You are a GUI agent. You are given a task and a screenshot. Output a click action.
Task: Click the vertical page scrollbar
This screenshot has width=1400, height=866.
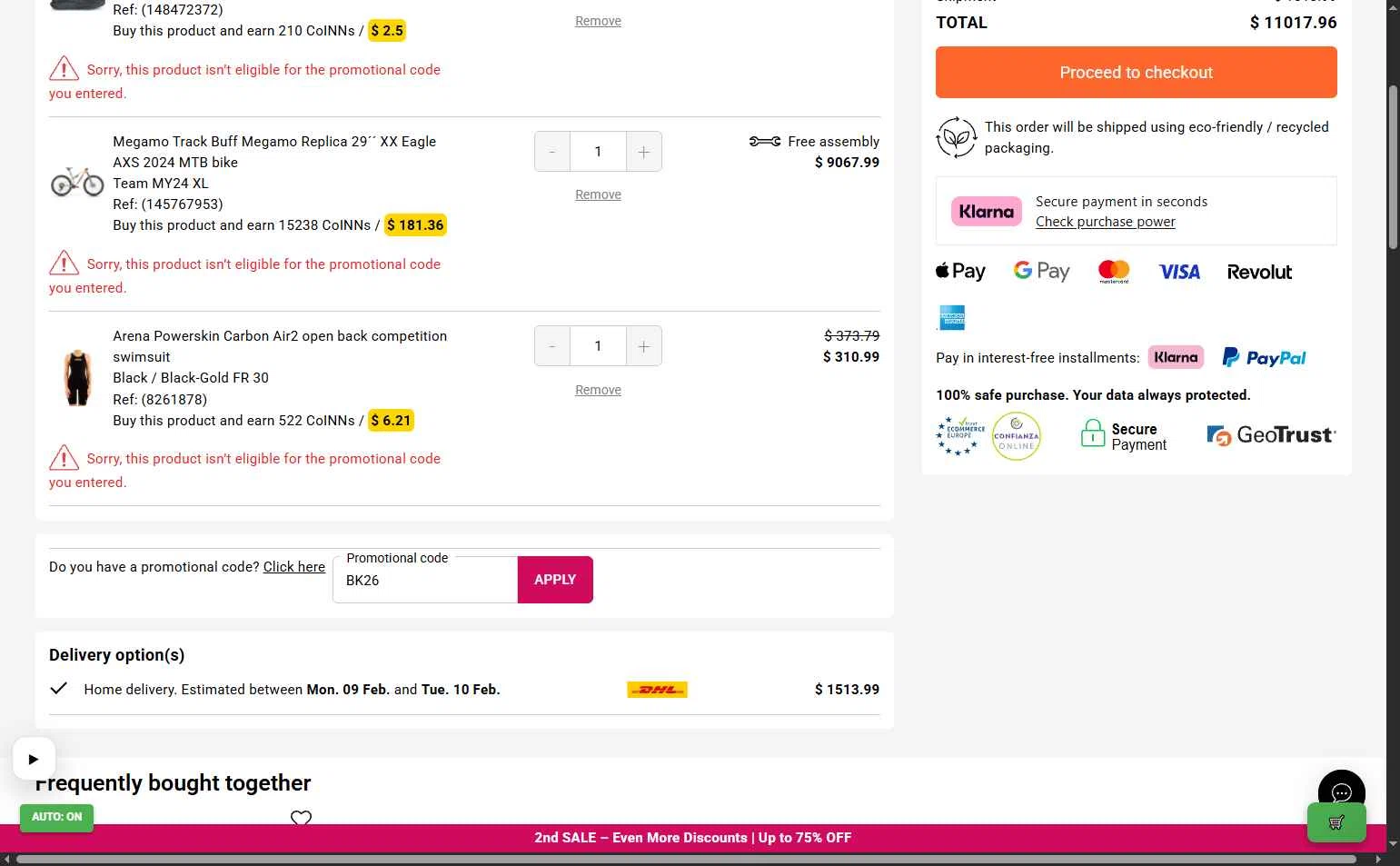click(1393, 167)
